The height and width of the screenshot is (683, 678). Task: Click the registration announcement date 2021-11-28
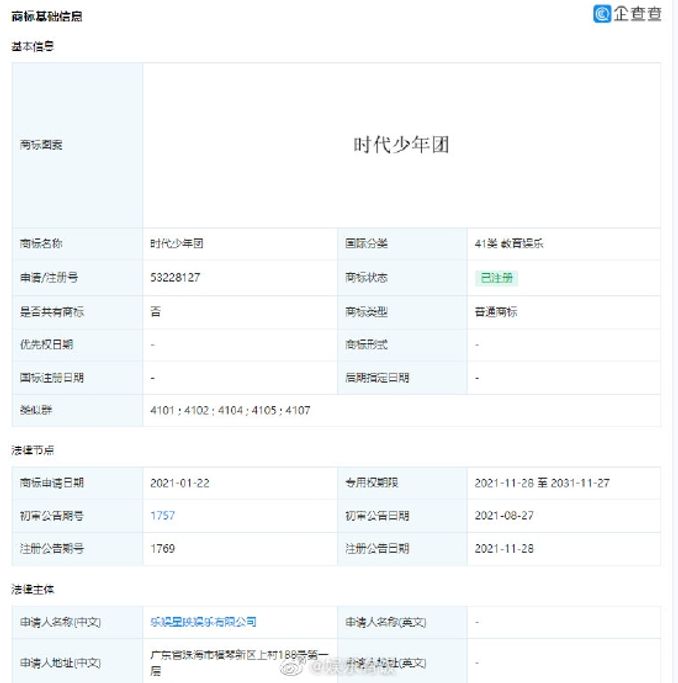click(x=505, y=549)
